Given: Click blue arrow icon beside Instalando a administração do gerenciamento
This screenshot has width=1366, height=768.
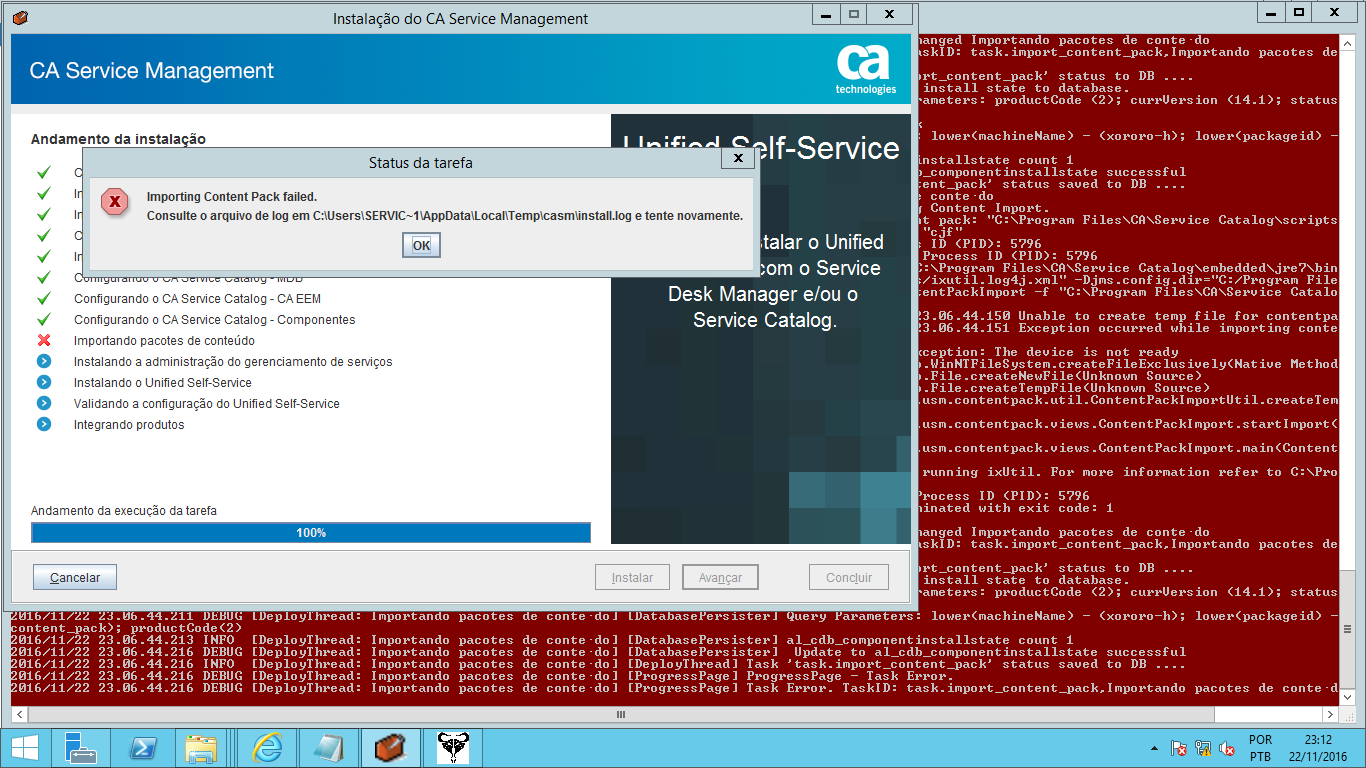Looking at the screenshot, I should point(44,362).
